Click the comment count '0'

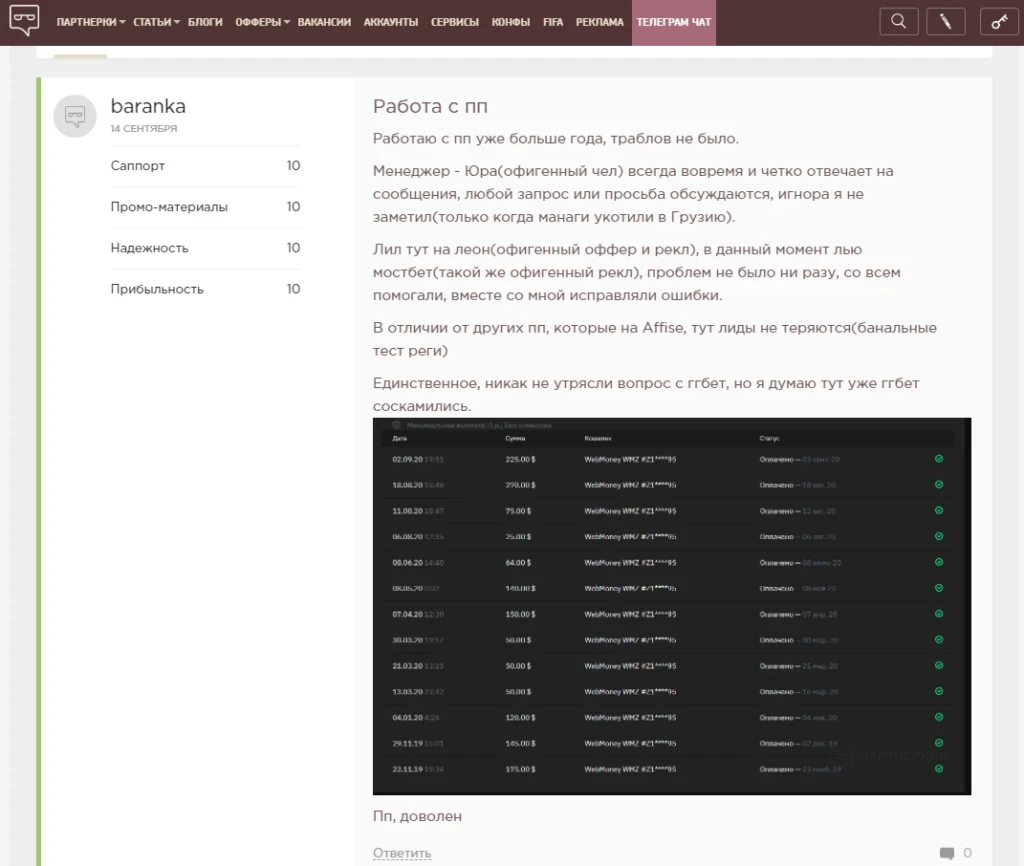point(967,853)
